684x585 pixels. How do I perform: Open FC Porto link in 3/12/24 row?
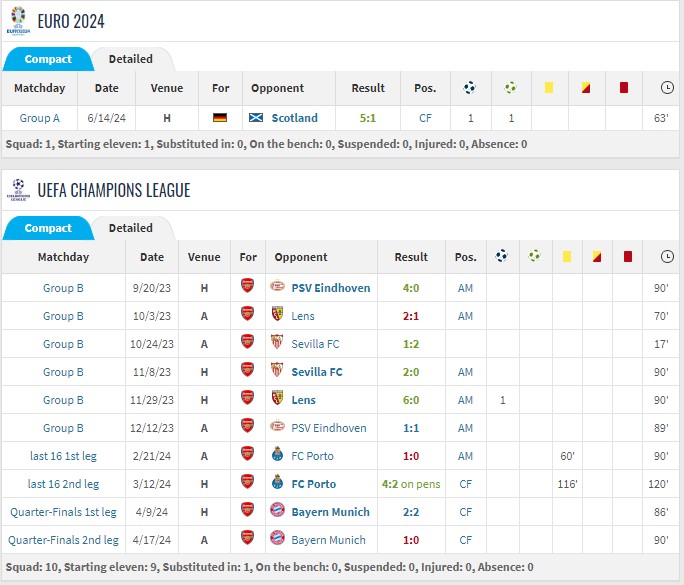pyautogui.click(x=314, y=484)
